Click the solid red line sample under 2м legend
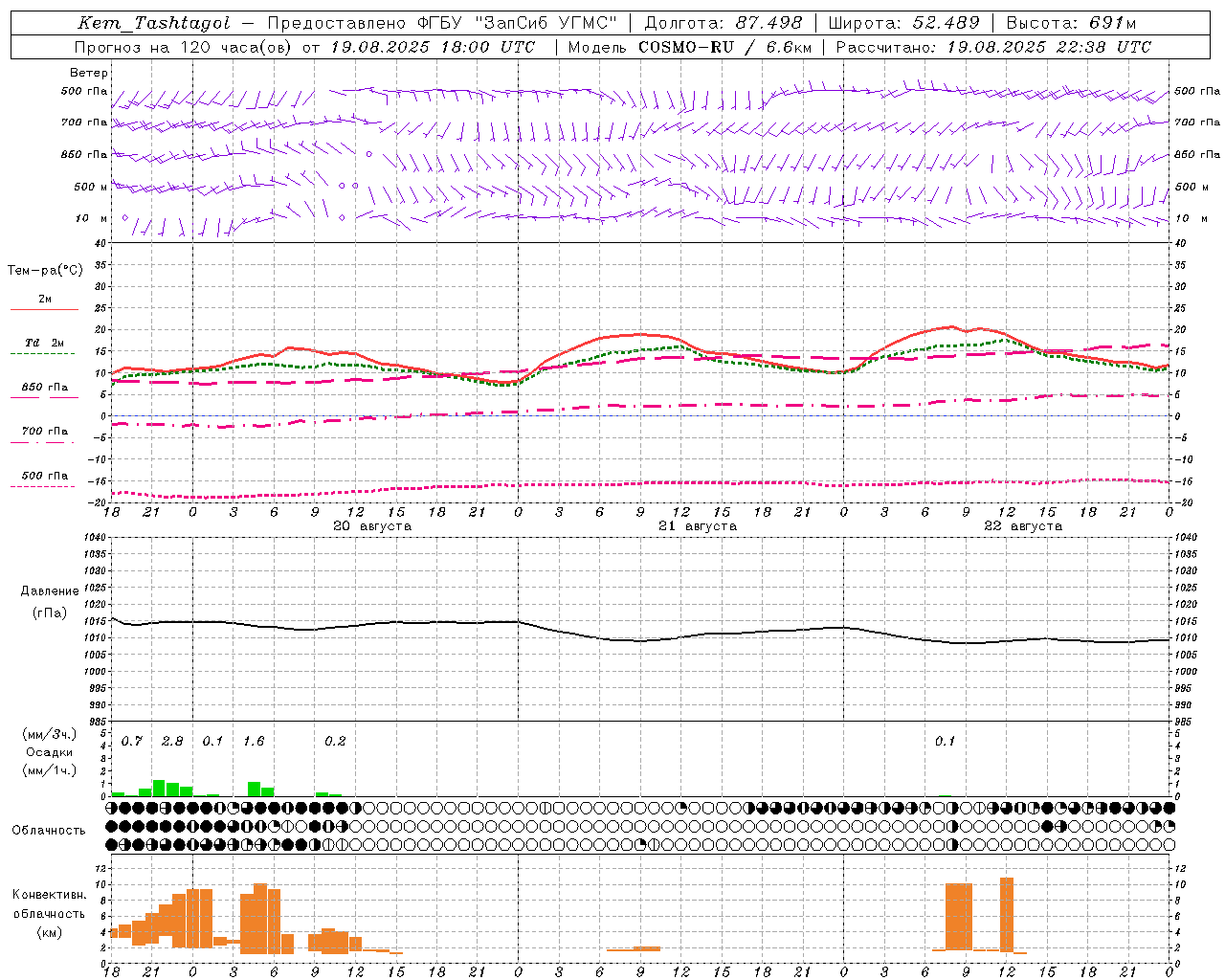Viewport: 1225px width, 980px height. [44, 309]
